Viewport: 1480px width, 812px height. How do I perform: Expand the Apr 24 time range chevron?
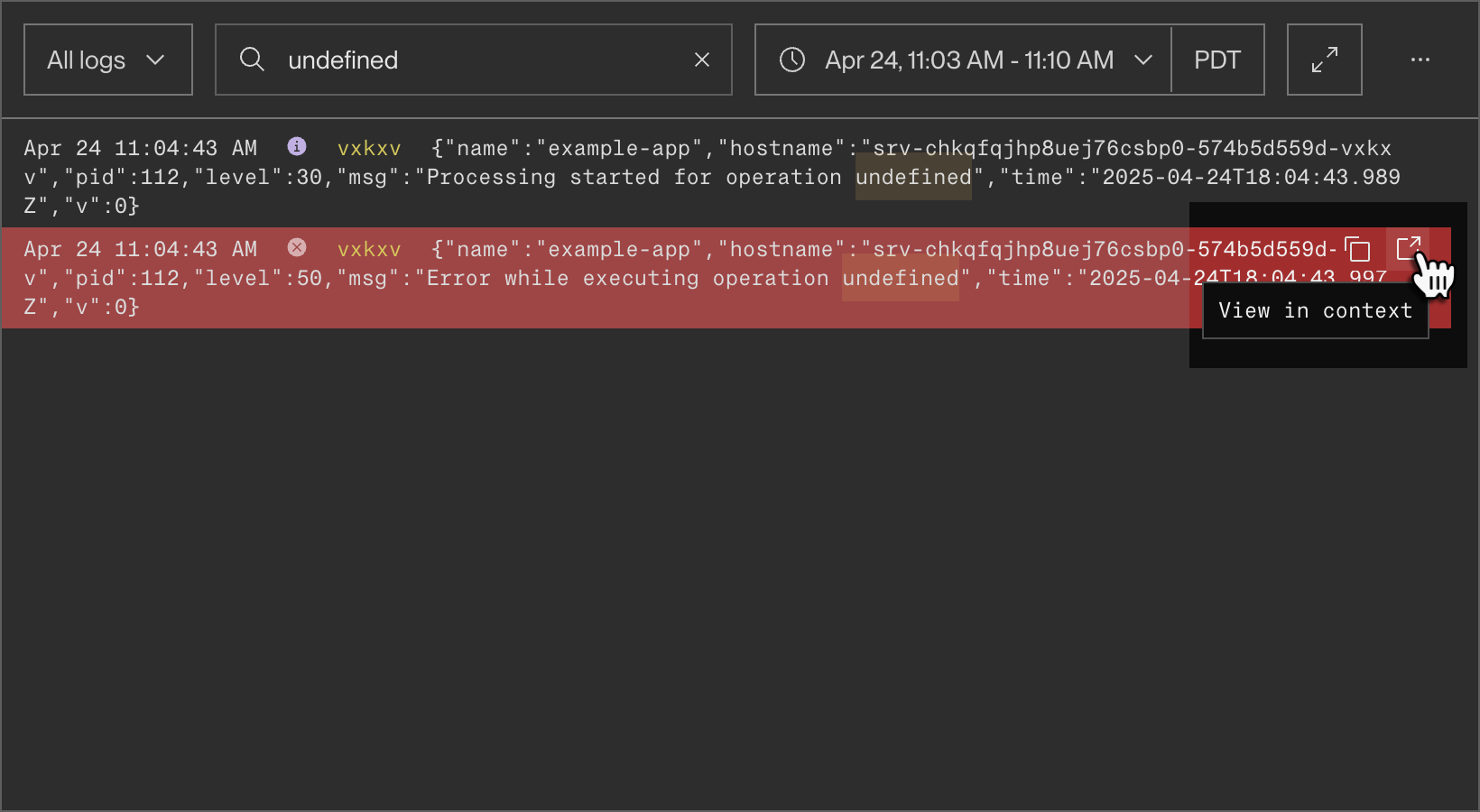(x=1143, y=60)
